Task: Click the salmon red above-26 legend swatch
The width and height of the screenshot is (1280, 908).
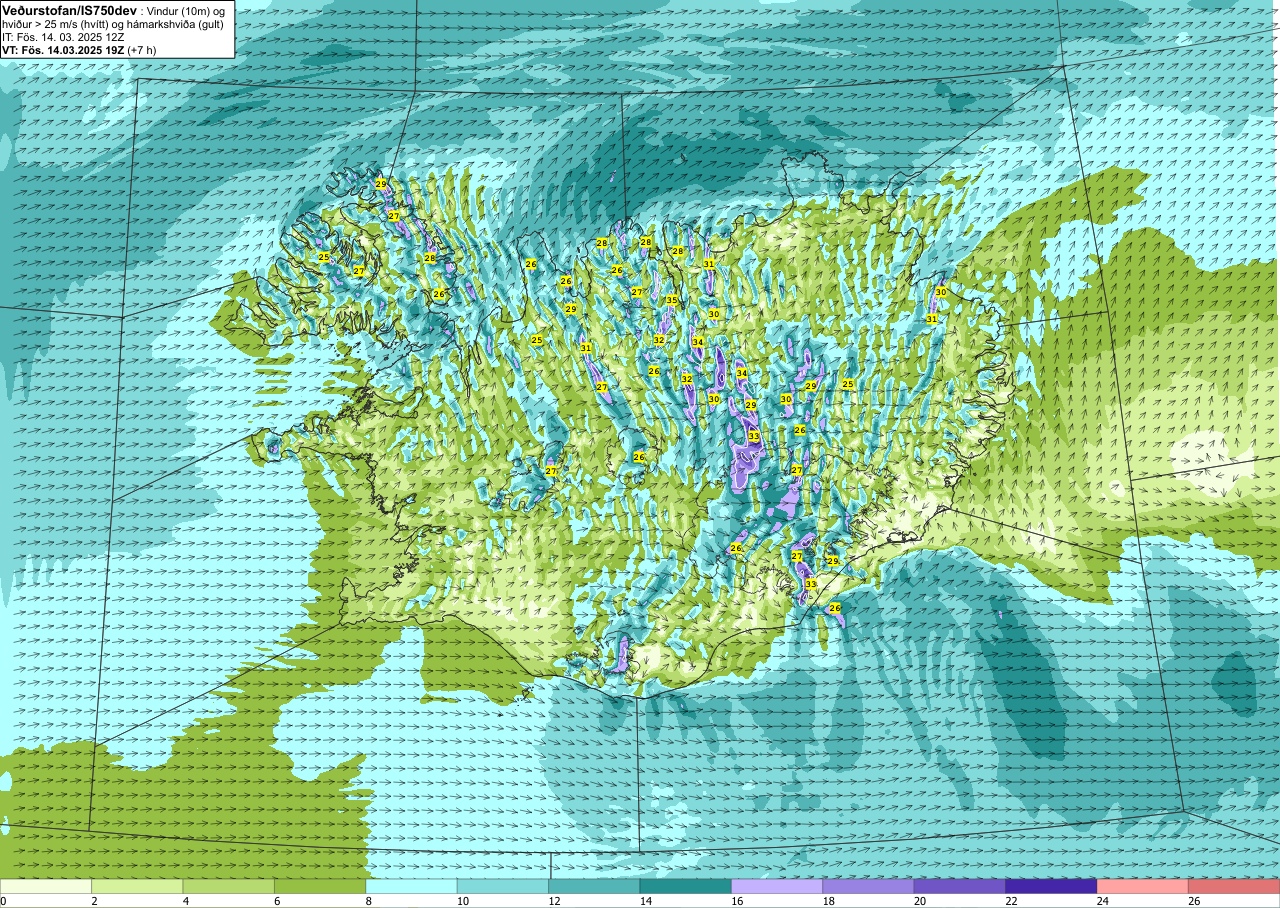Action: 1234,887
